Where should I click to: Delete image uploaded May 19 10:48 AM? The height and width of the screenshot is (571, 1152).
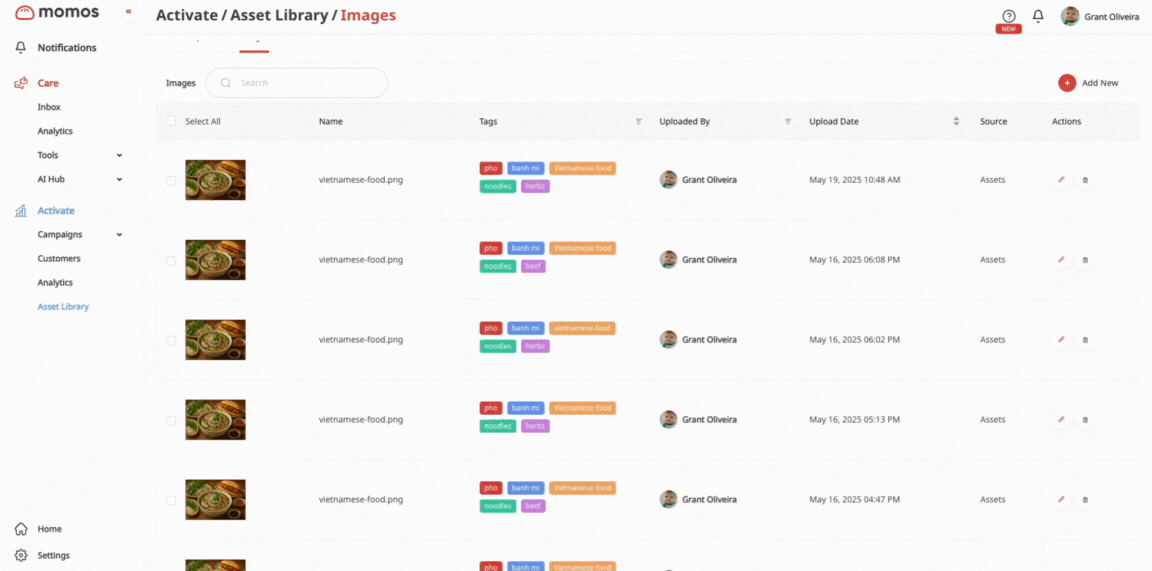click(x=1085, y=180)
